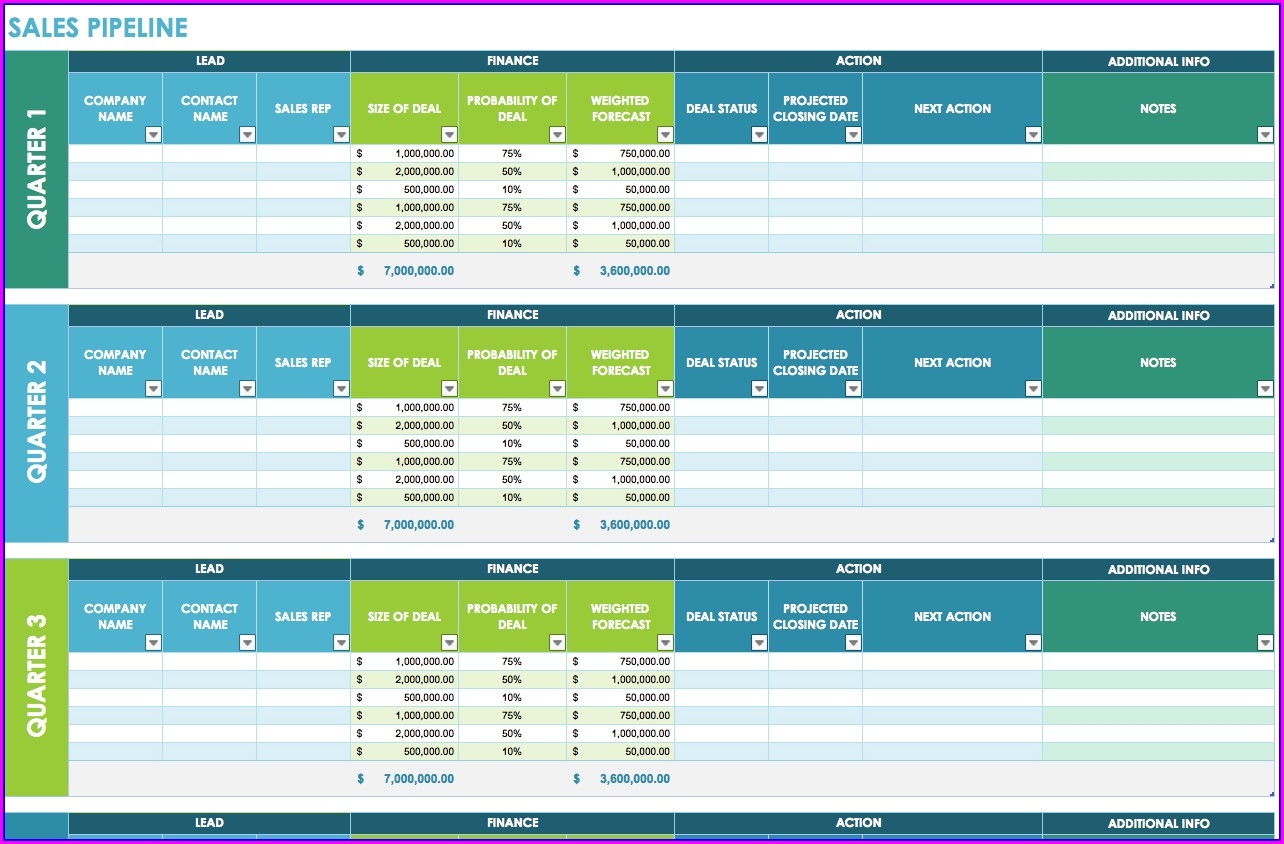The width and height of the screenshot is (1284, 844).
Task: Click the FINANCE header in Quarter 1
Action: [x=513, y=61]
